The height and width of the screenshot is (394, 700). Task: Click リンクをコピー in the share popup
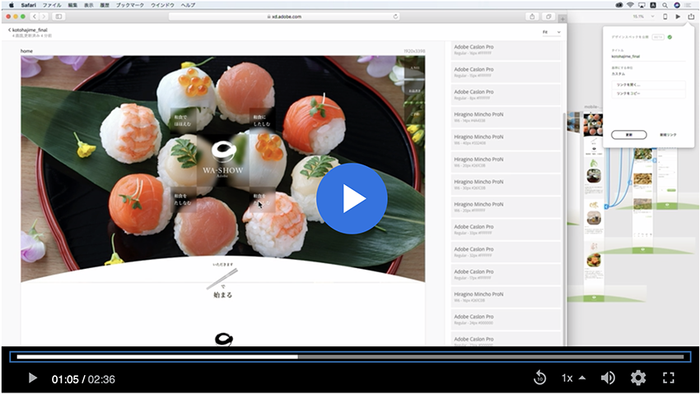coord(648,94)
